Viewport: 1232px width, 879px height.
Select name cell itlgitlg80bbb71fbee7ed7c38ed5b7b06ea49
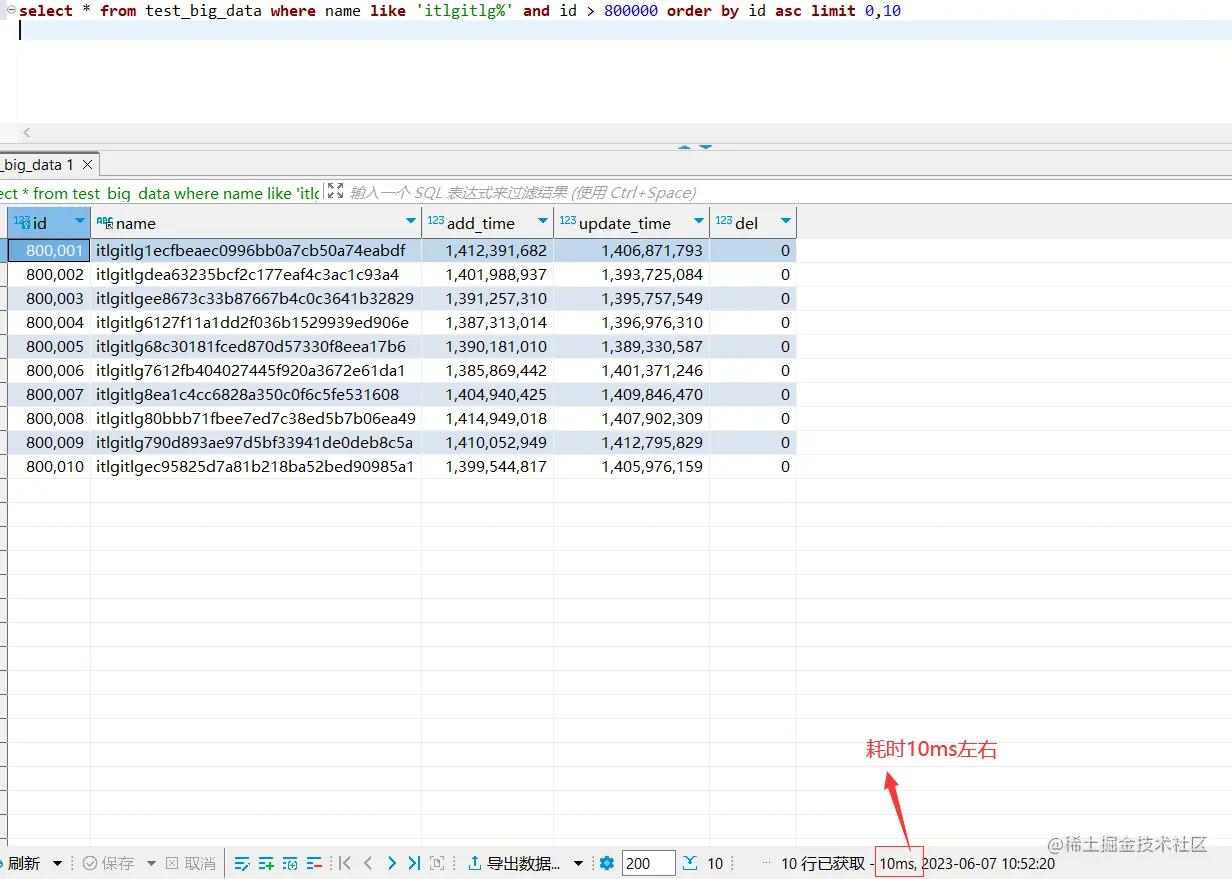tap(256, 418)
